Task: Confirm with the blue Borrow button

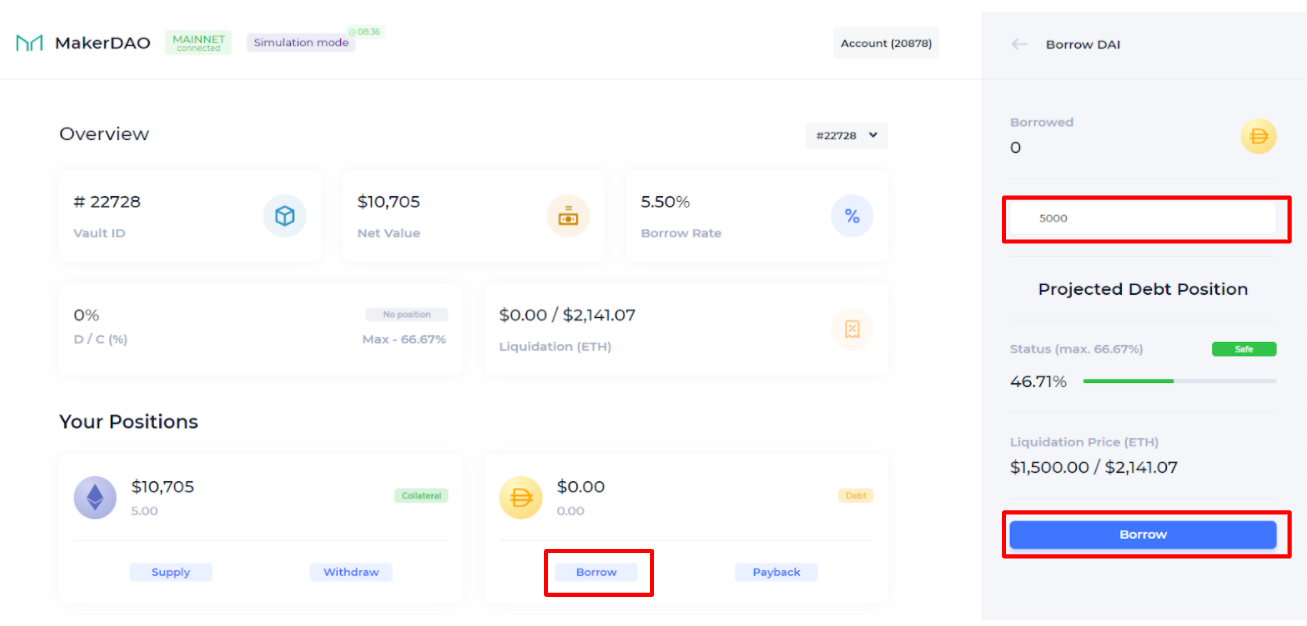Action: pyautogui.click(x=1143, y=535)
